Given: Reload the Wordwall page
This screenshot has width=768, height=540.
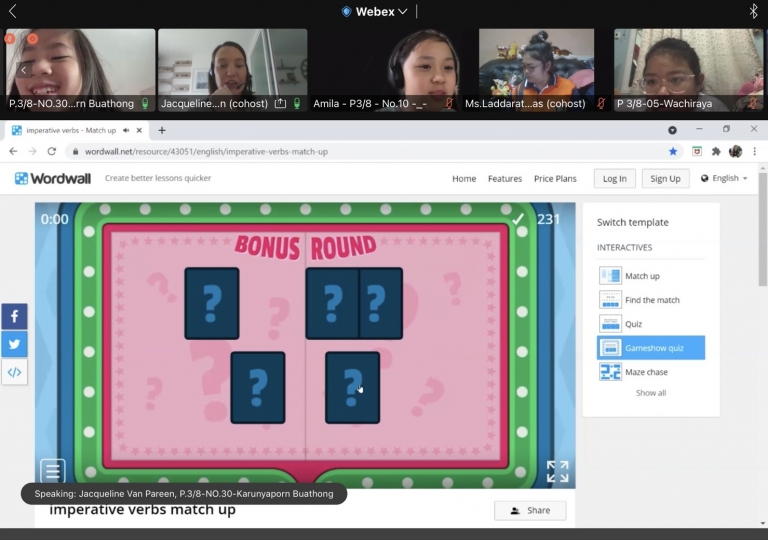Looking at the screenshot, I should pyautogui.click(x=51, y=151).
